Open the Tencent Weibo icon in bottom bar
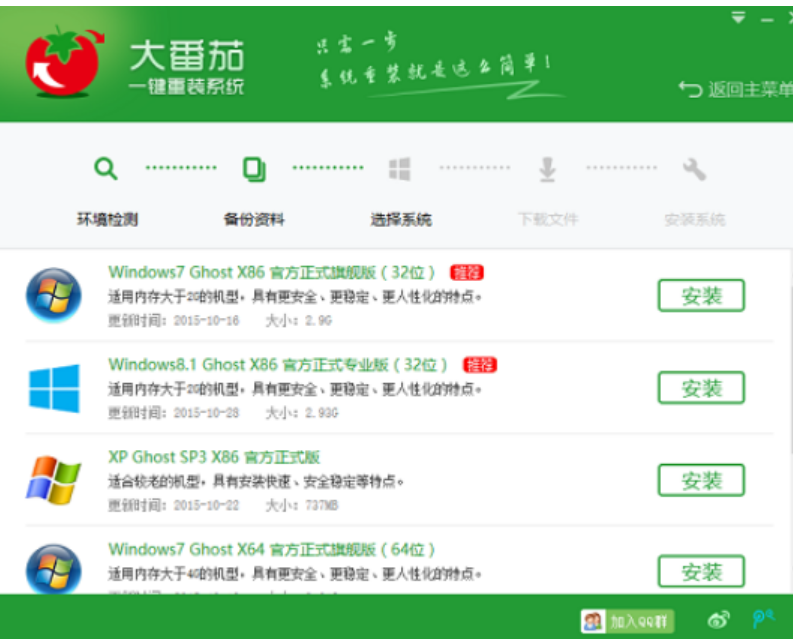Screen dimensions: 793x639 pyautogui.click(x=763, y=618)
